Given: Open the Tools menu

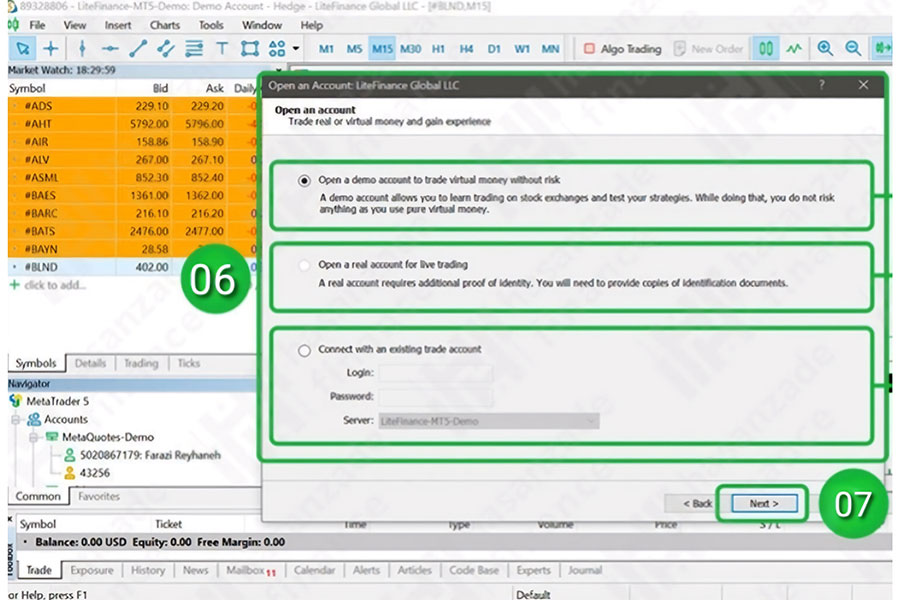Looking at the screenshot, I should click(211, 25).
